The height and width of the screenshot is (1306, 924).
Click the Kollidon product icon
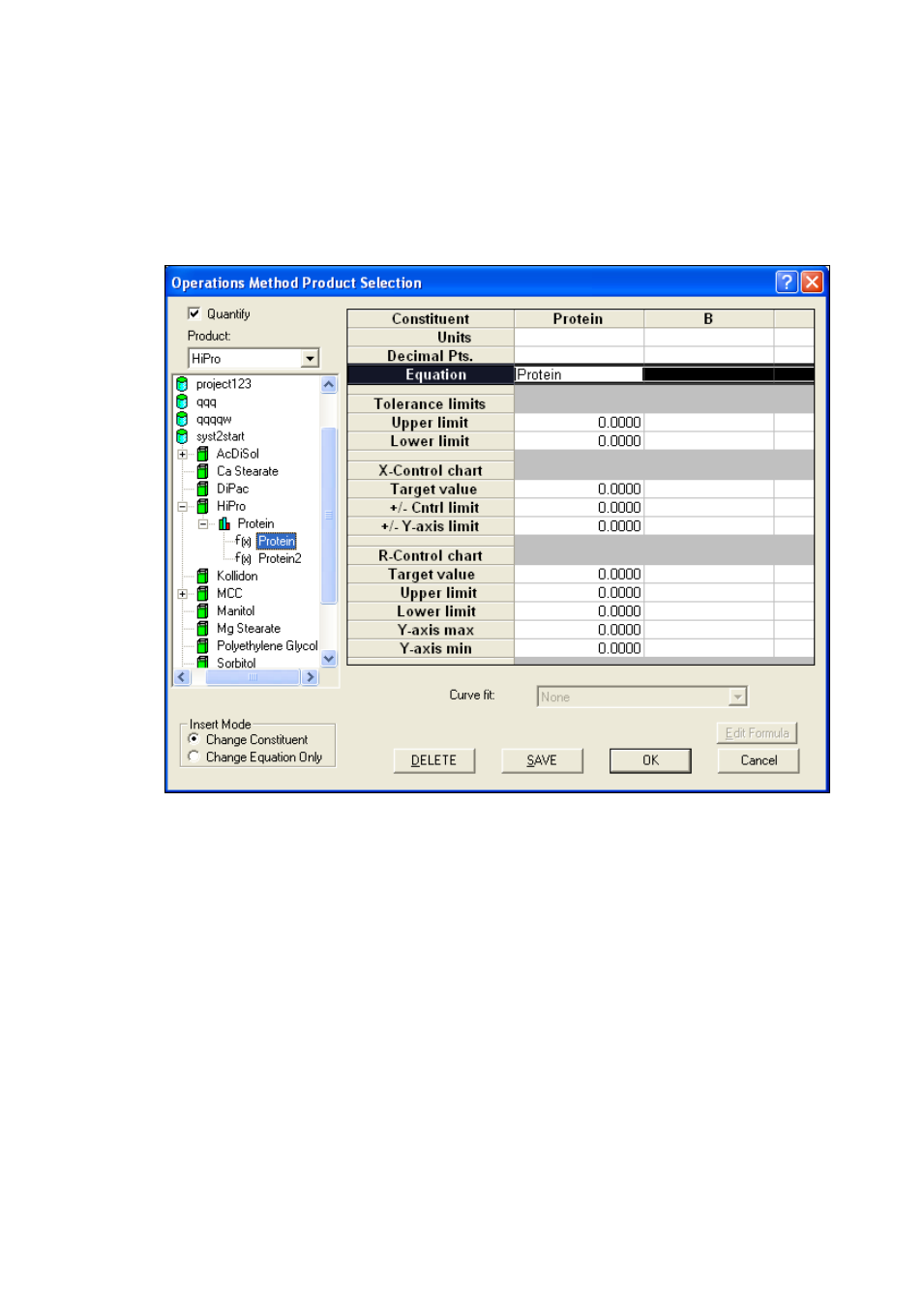(x=202, y=576)
